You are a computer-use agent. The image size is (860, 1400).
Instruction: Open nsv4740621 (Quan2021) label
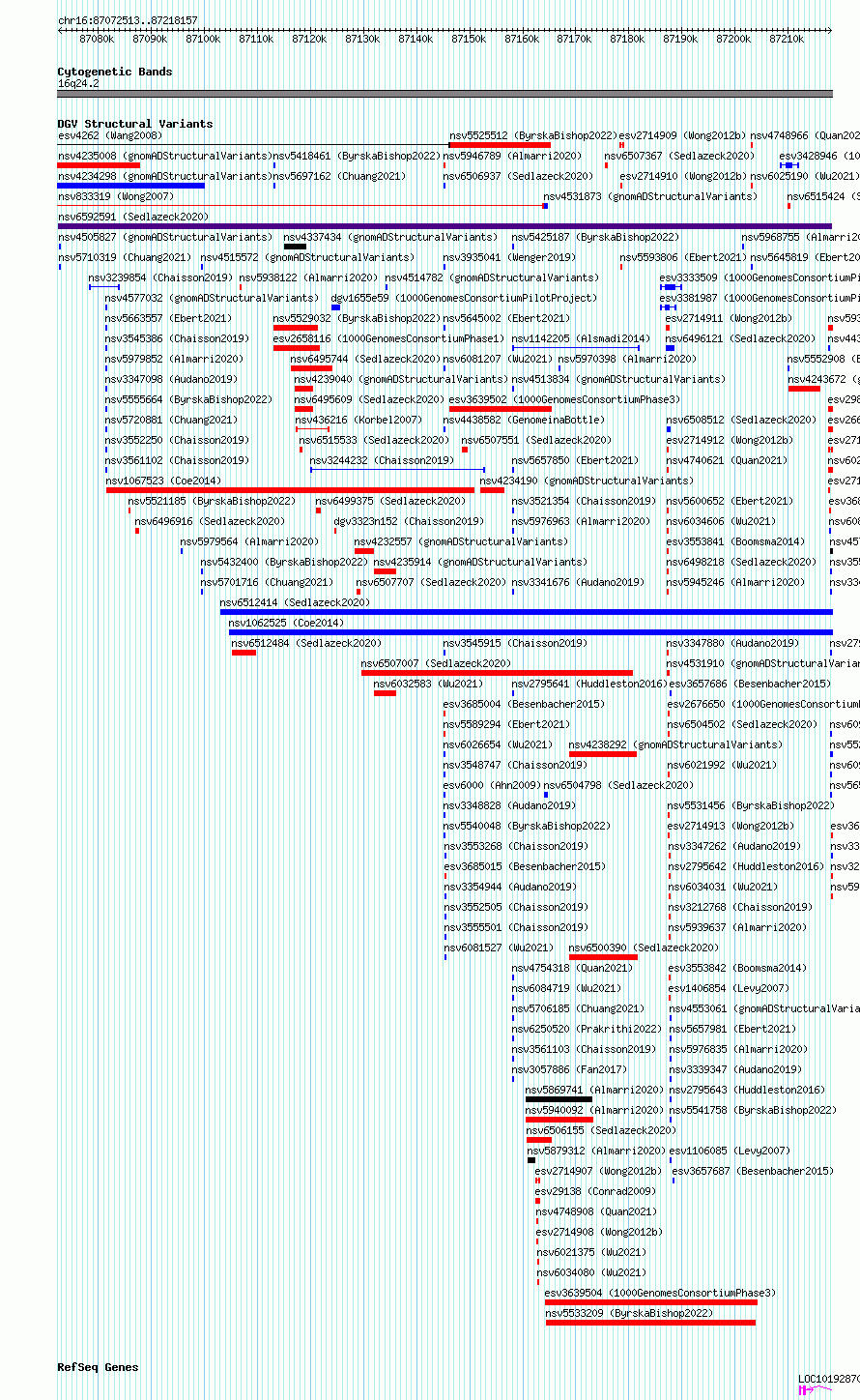(x=726, y=460)
